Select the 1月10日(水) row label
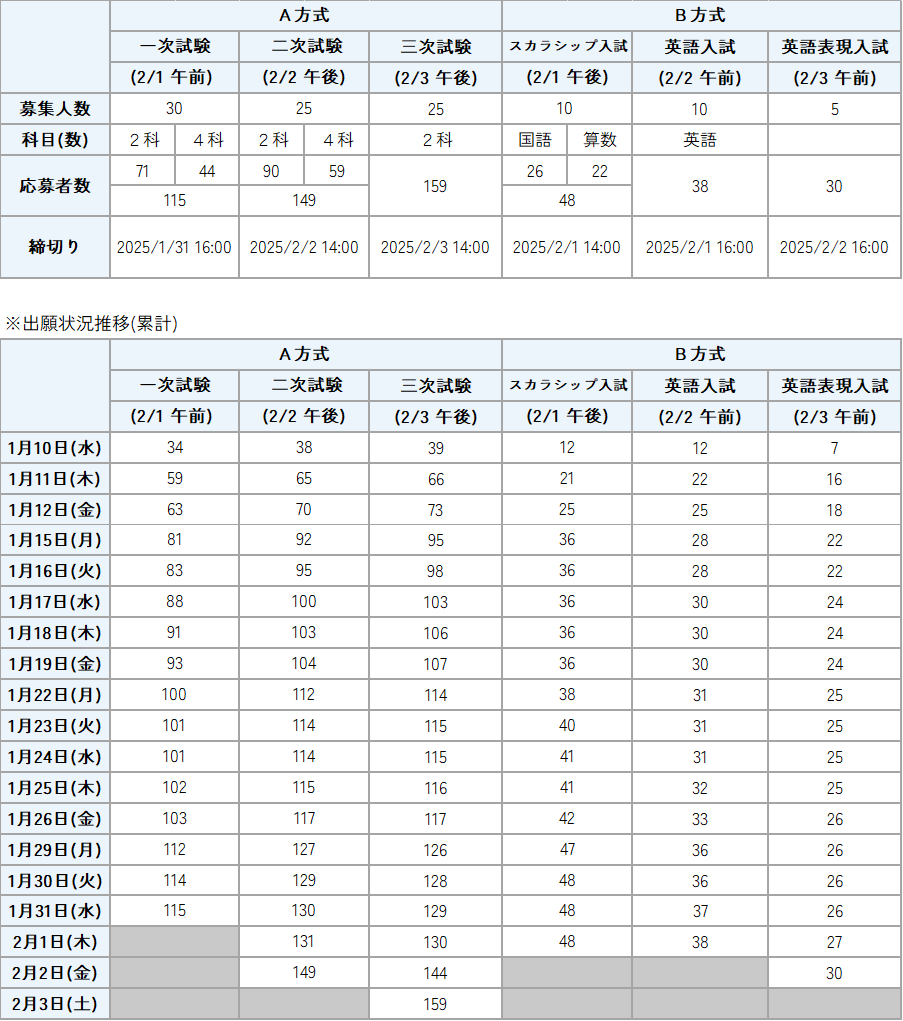This screenshot has height=1021, width=903. (55, 448)
